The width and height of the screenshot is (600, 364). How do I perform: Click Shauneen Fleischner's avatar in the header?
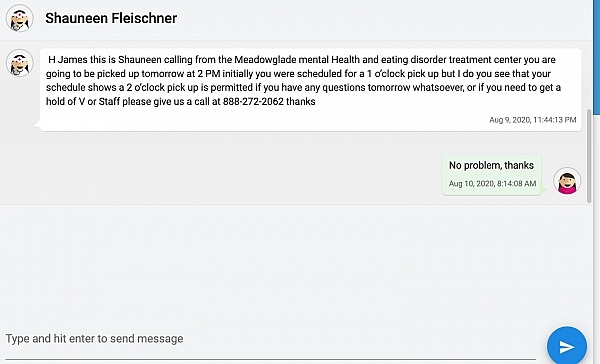(20, 18)
